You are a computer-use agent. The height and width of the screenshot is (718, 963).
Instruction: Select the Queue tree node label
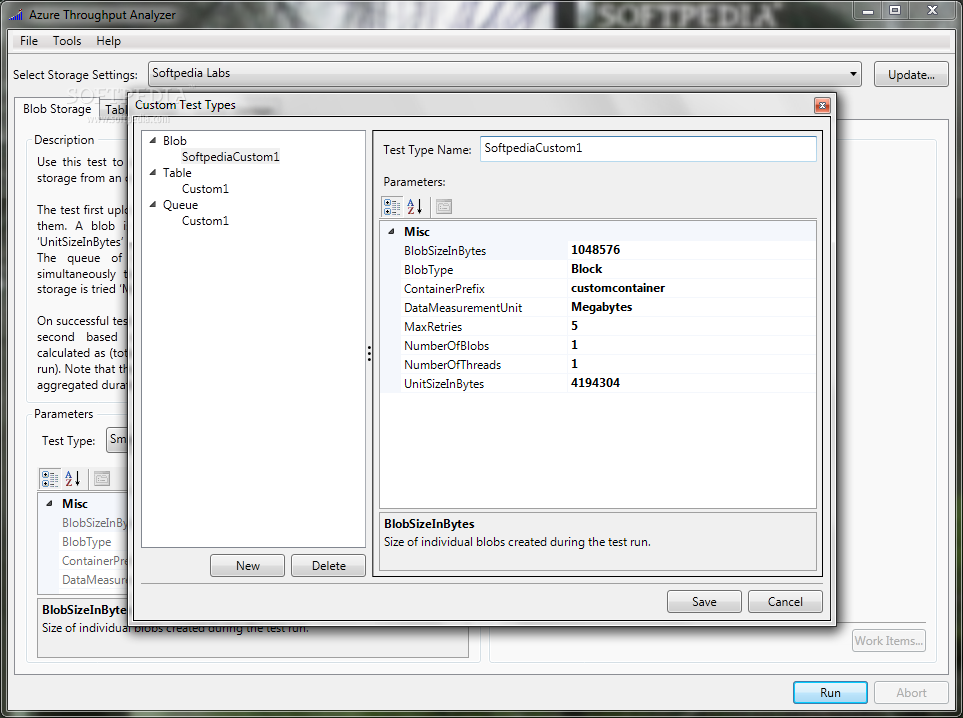180,205
